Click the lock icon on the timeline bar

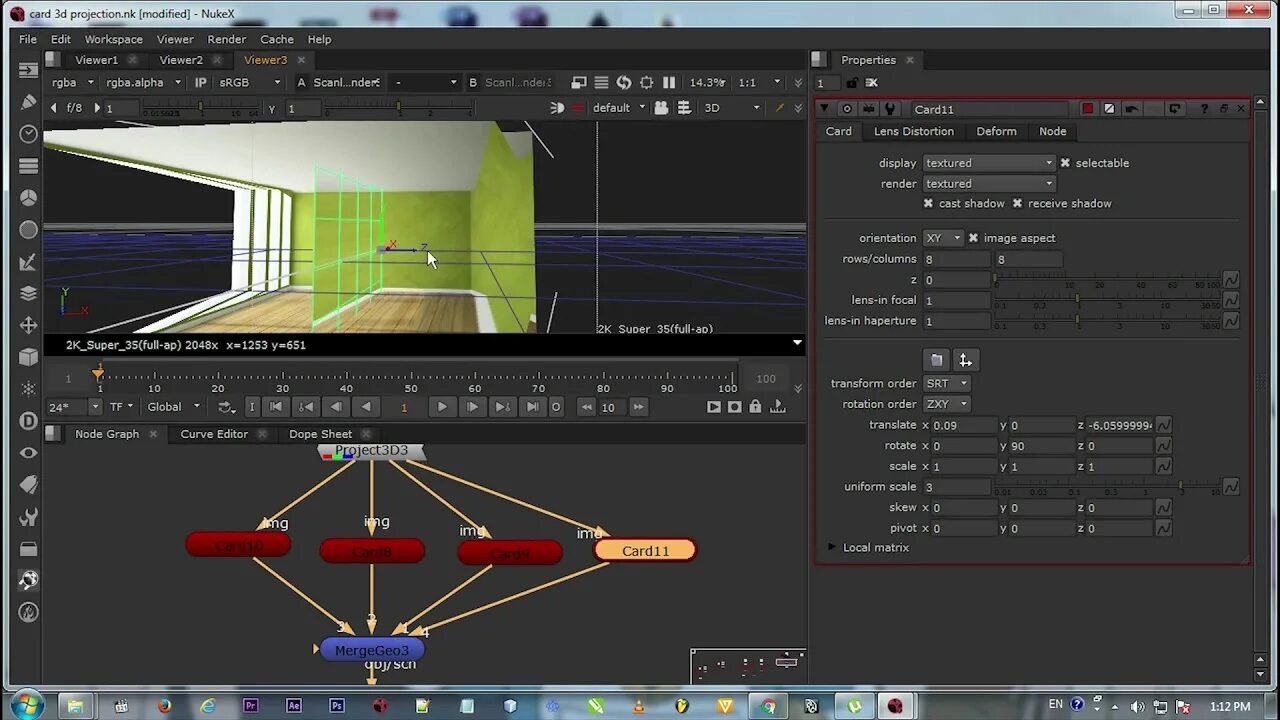coord(755,407)
